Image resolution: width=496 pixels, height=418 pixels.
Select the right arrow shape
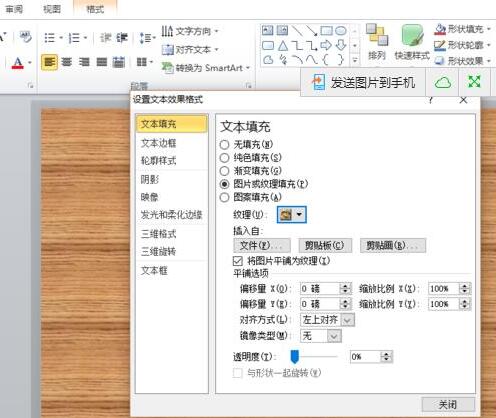(x=326, y=45)
